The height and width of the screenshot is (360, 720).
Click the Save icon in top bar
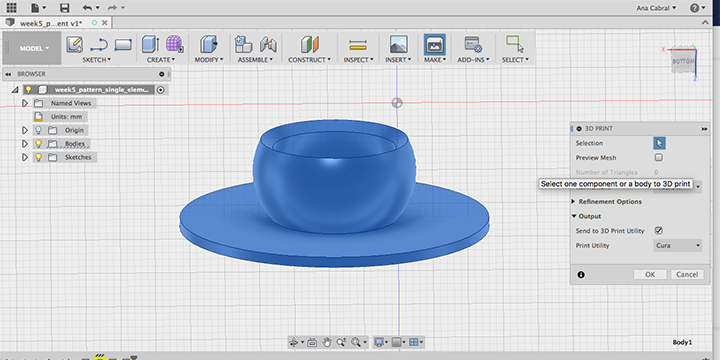65,8
